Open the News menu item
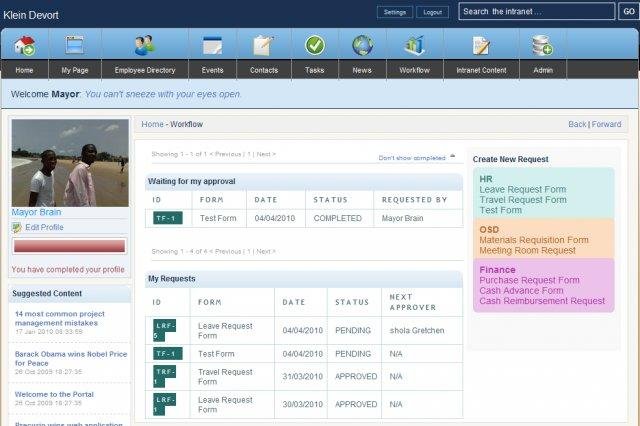640x426 pixels. pyautogui.click(x=362, y=70)
